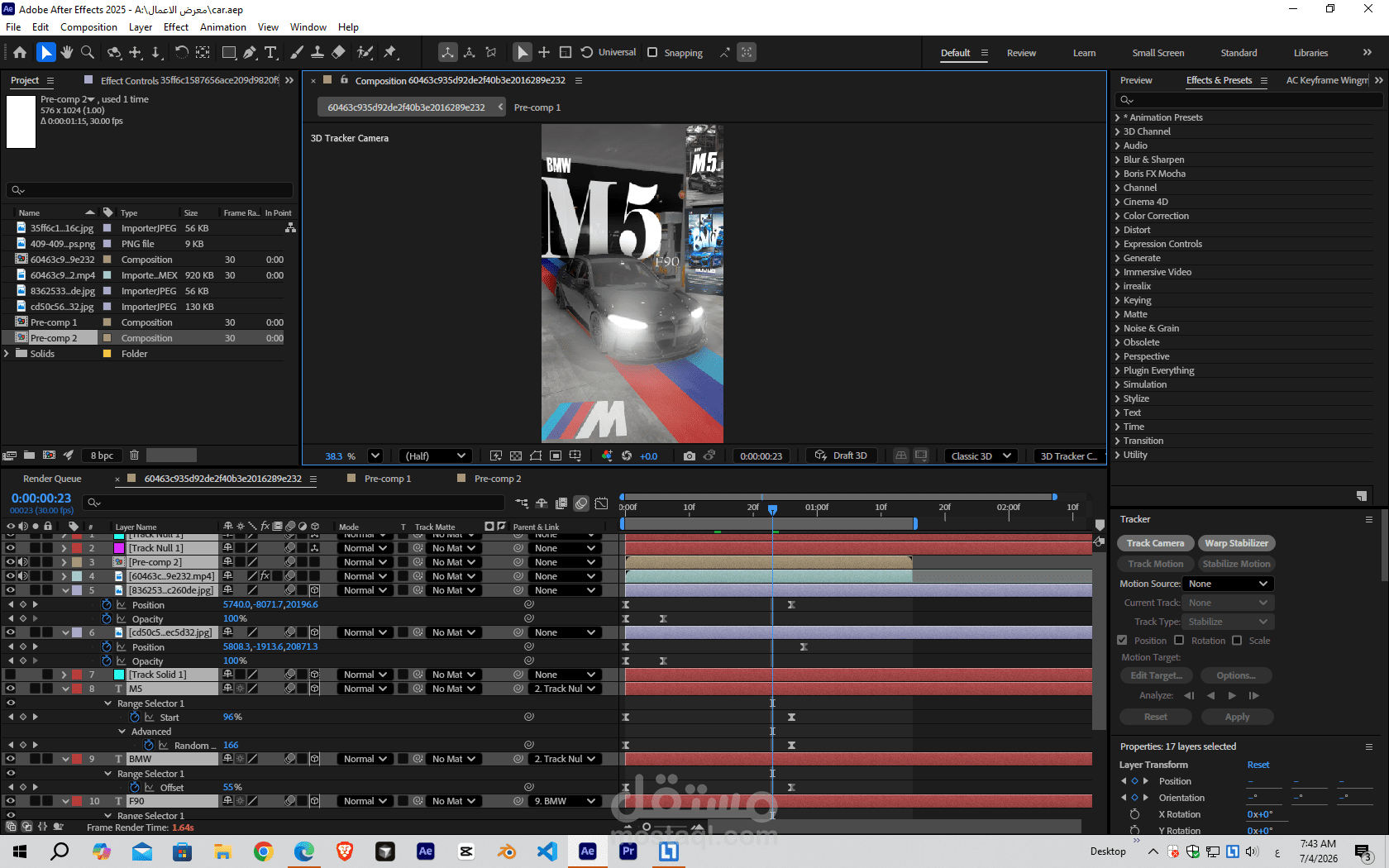
Task: Click the Render Queue tab label
Action: (x=52, y=479)
